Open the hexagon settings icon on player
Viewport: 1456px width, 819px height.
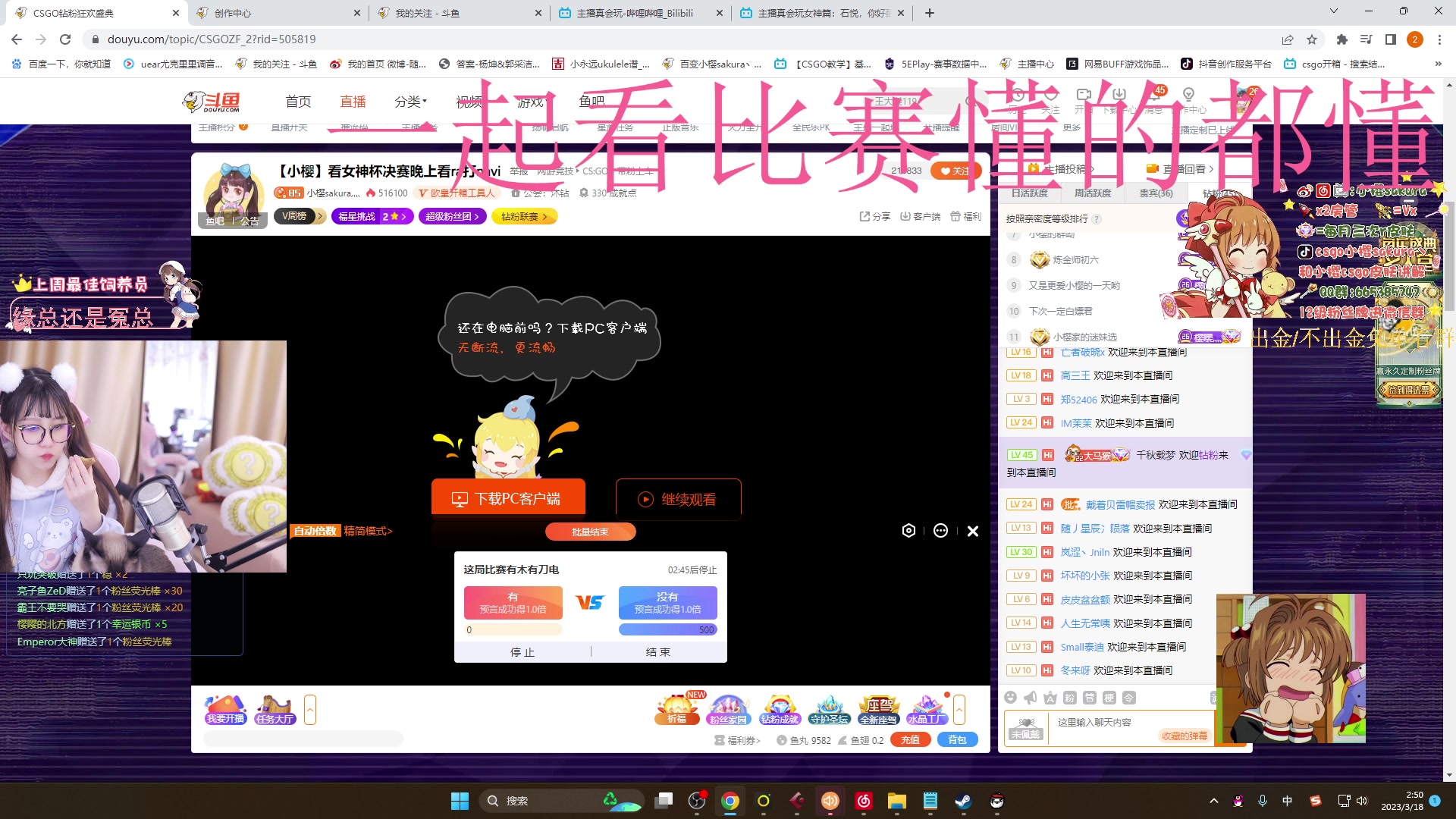tap(908, 531)
